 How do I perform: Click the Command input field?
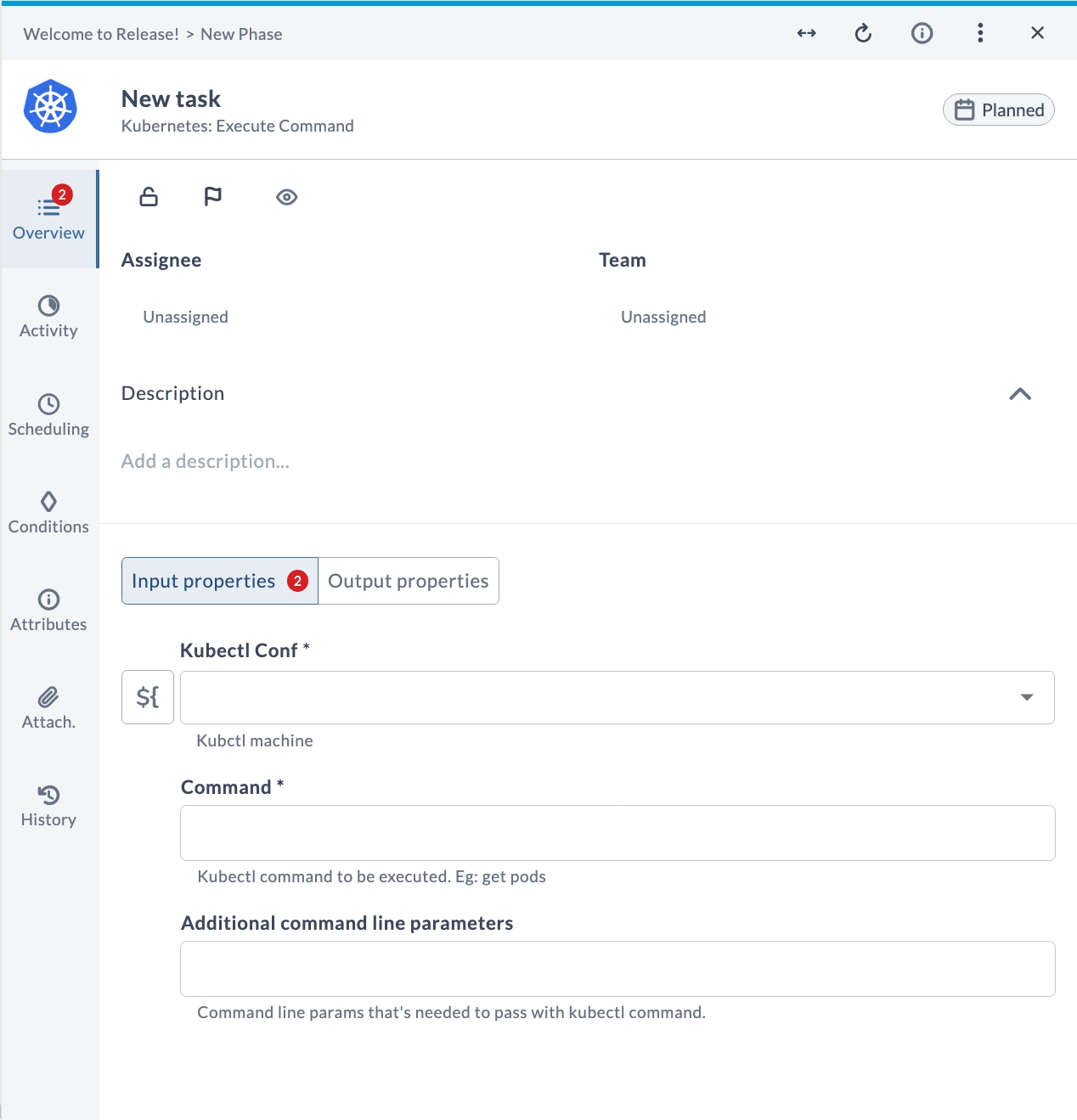point(617,833)
